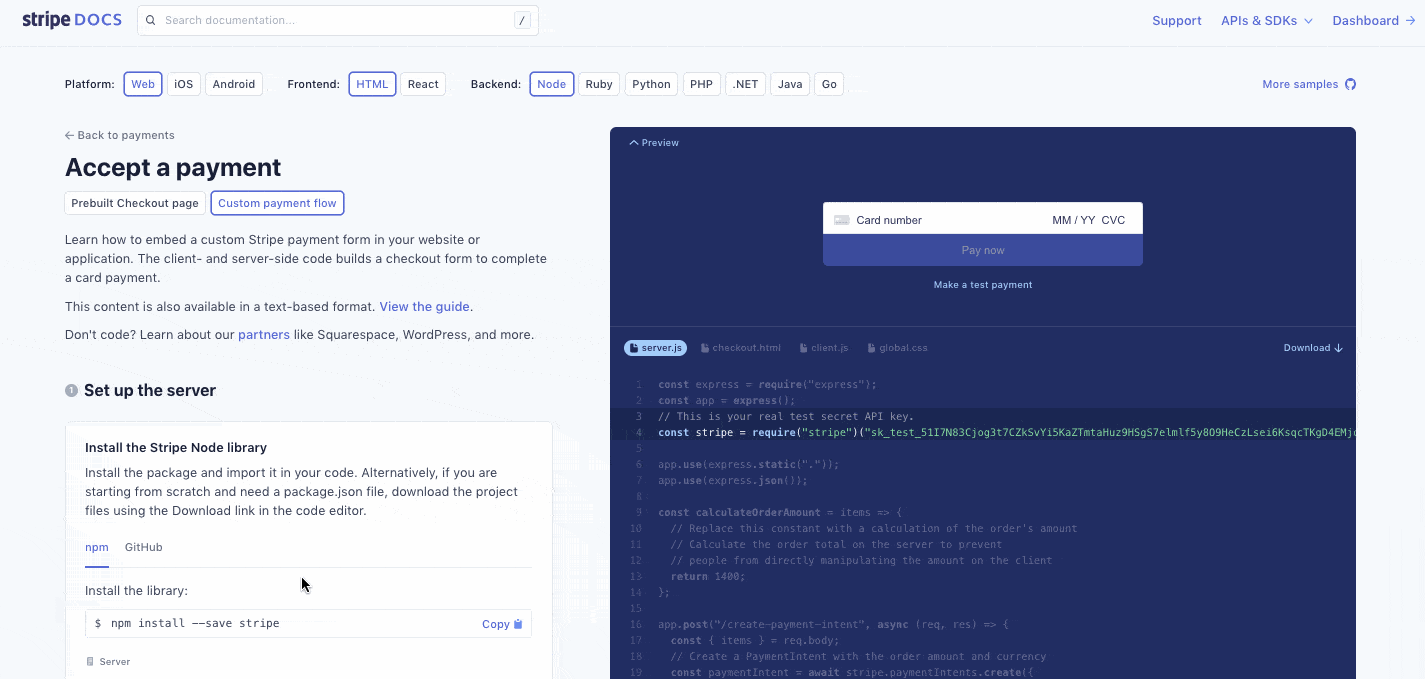1425x679 pixels.
Task: Select the Prebuilt Checkout page option
Action: (x=135, y=203)
